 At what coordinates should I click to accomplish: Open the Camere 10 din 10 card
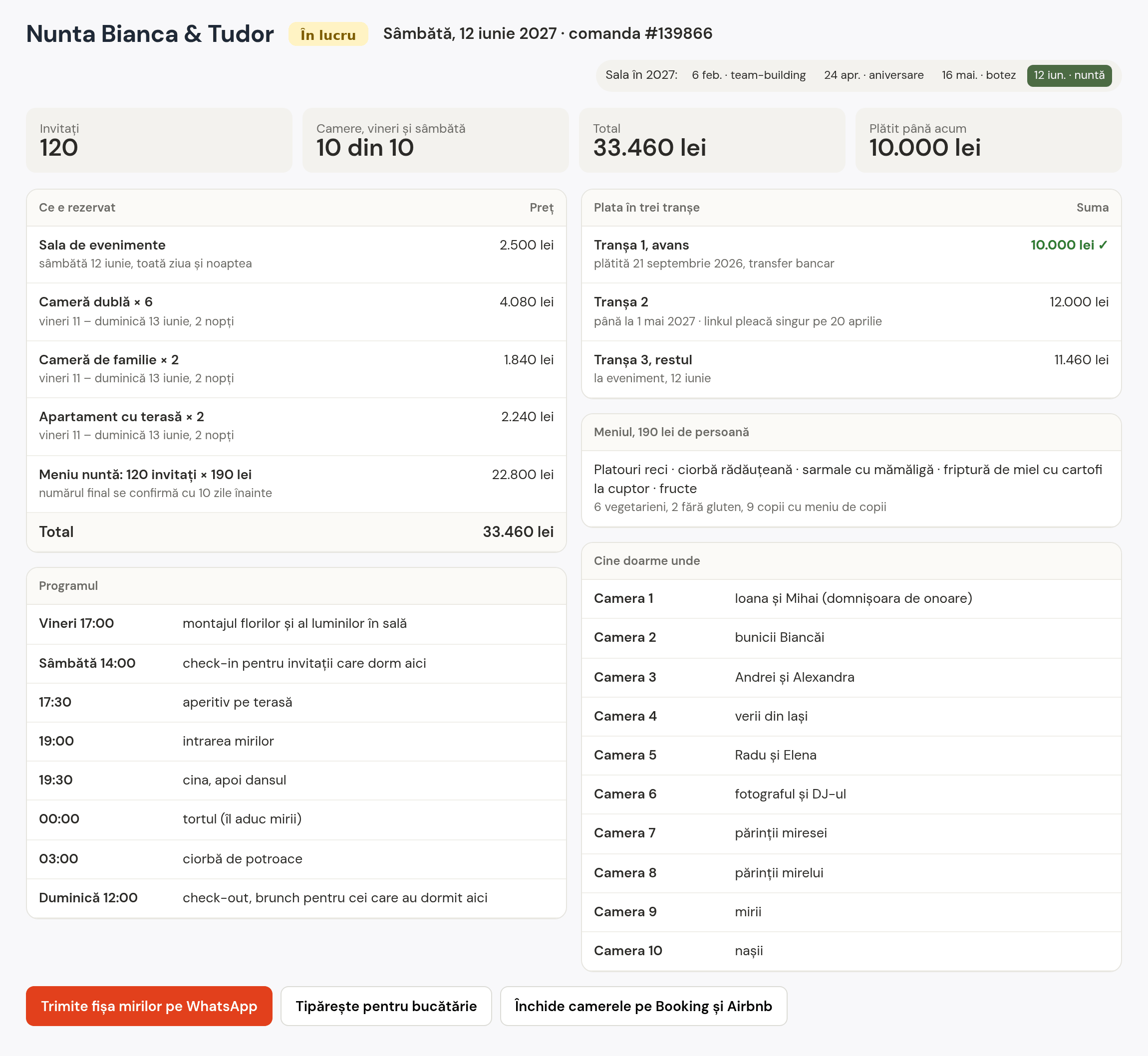pyautogui.click(x=435, y=140)
